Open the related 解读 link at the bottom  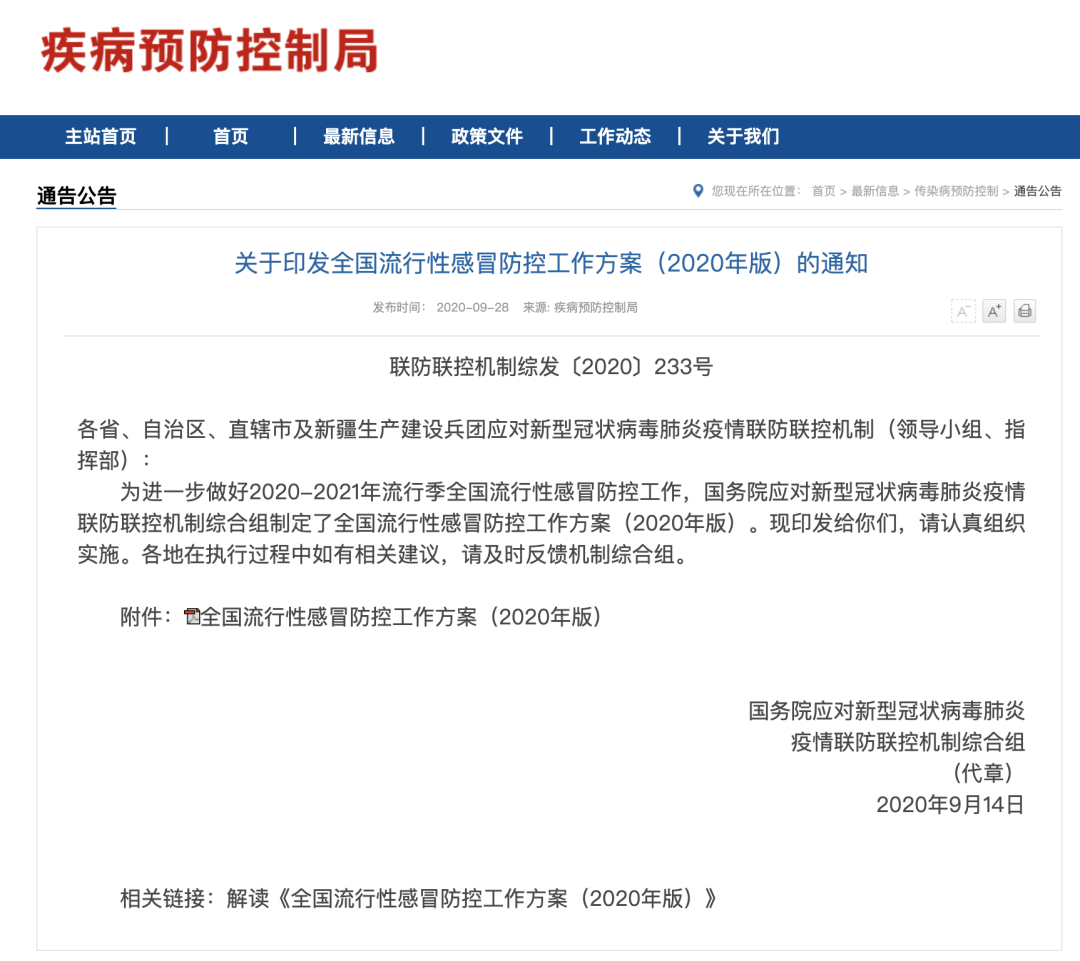pos(472,898)
